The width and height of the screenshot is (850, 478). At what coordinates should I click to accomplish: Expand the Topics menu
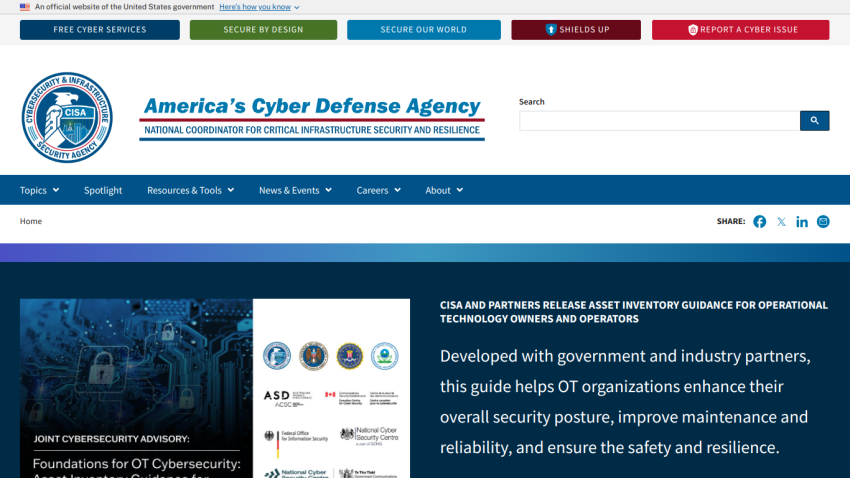click(x=40, y=190)
